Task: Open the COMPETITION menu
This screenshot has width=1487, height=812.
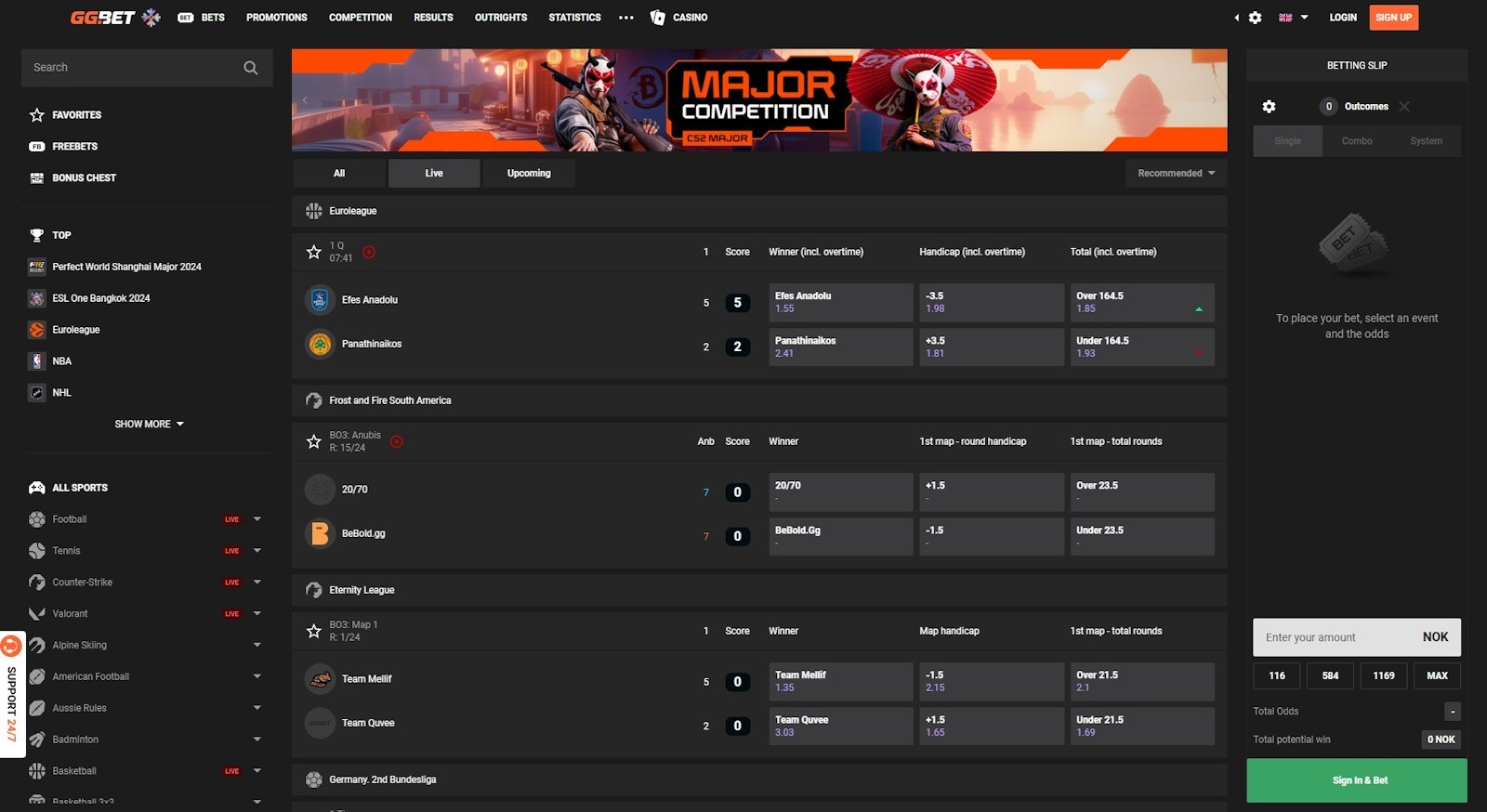Action: coord(361,18)
